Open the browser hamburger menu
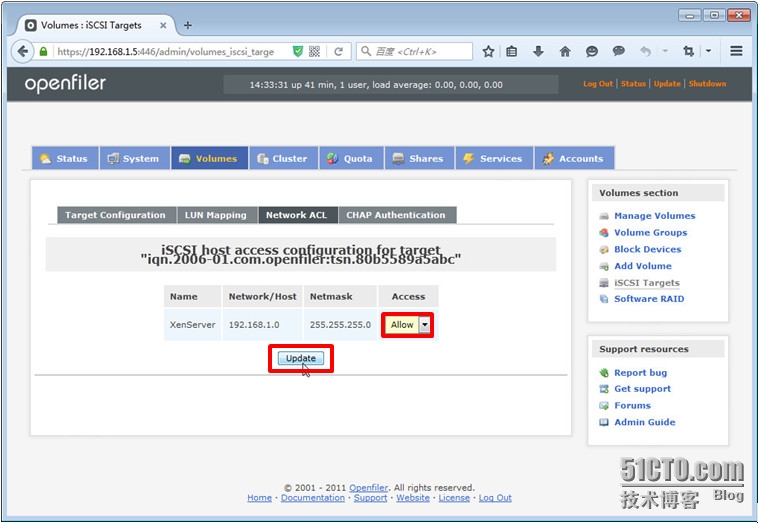Screen dimensions: 758x523 (736, 51)
